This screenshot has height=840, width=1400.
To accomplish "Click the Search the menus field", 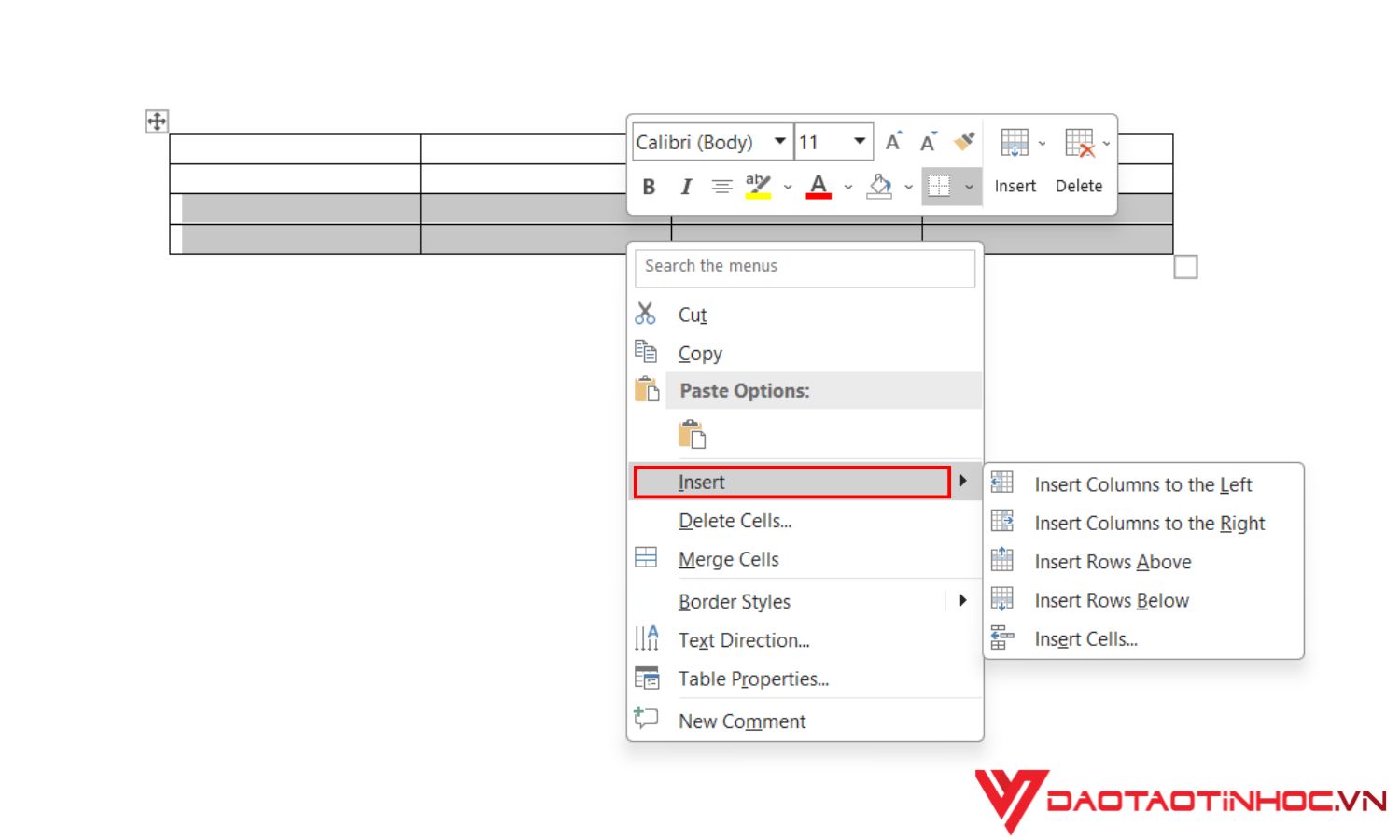I will [x=805, y=267].
